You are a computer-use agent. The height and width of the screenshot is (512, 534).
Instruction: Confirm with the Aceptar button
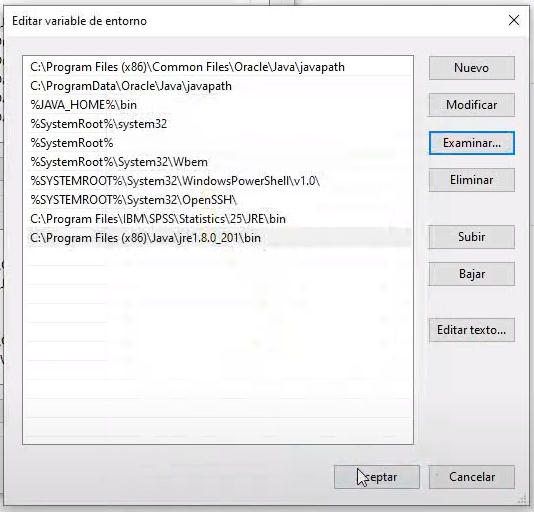pyautogui.click(x=377, y=477)
